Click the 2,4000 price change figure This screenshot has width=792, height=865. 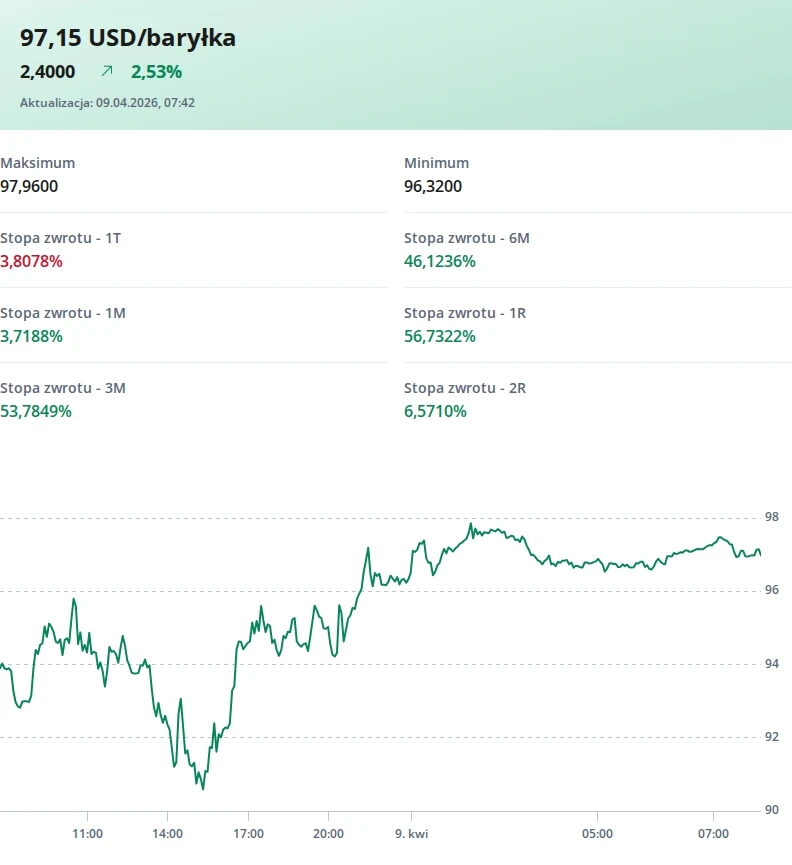[47, 71]
